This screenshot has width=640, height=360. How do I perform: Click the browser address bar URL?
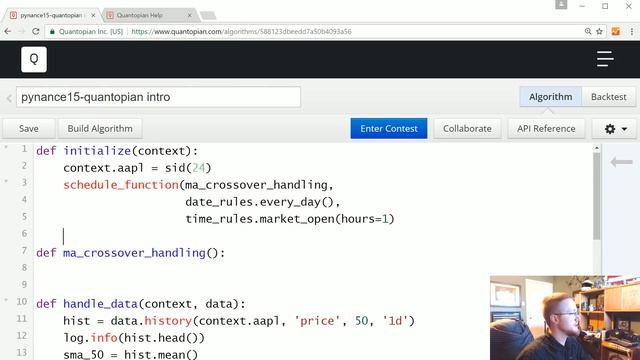[241, 31]
